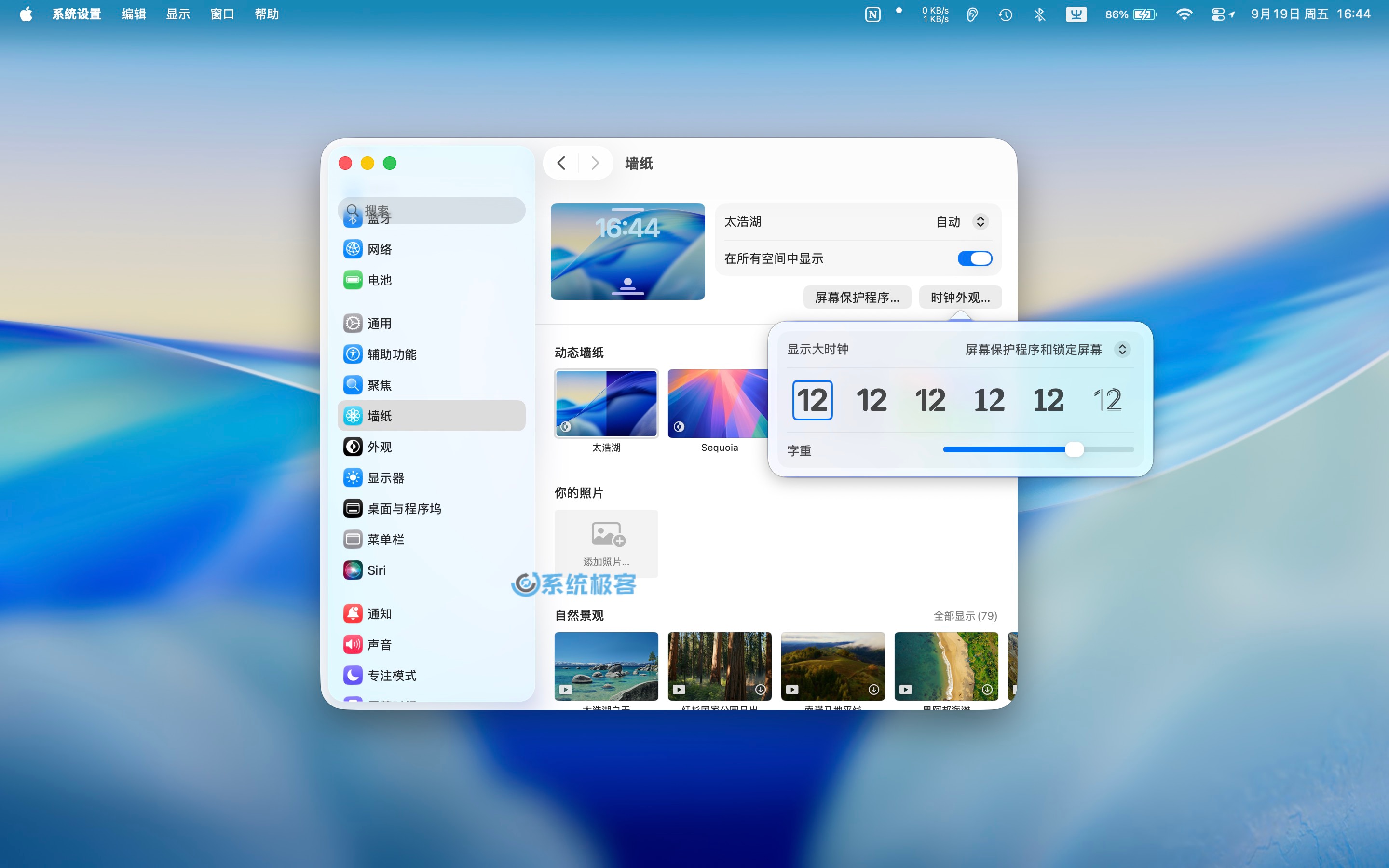
Task: Select the fourth 12 clock font style
Action: point(990,400)
